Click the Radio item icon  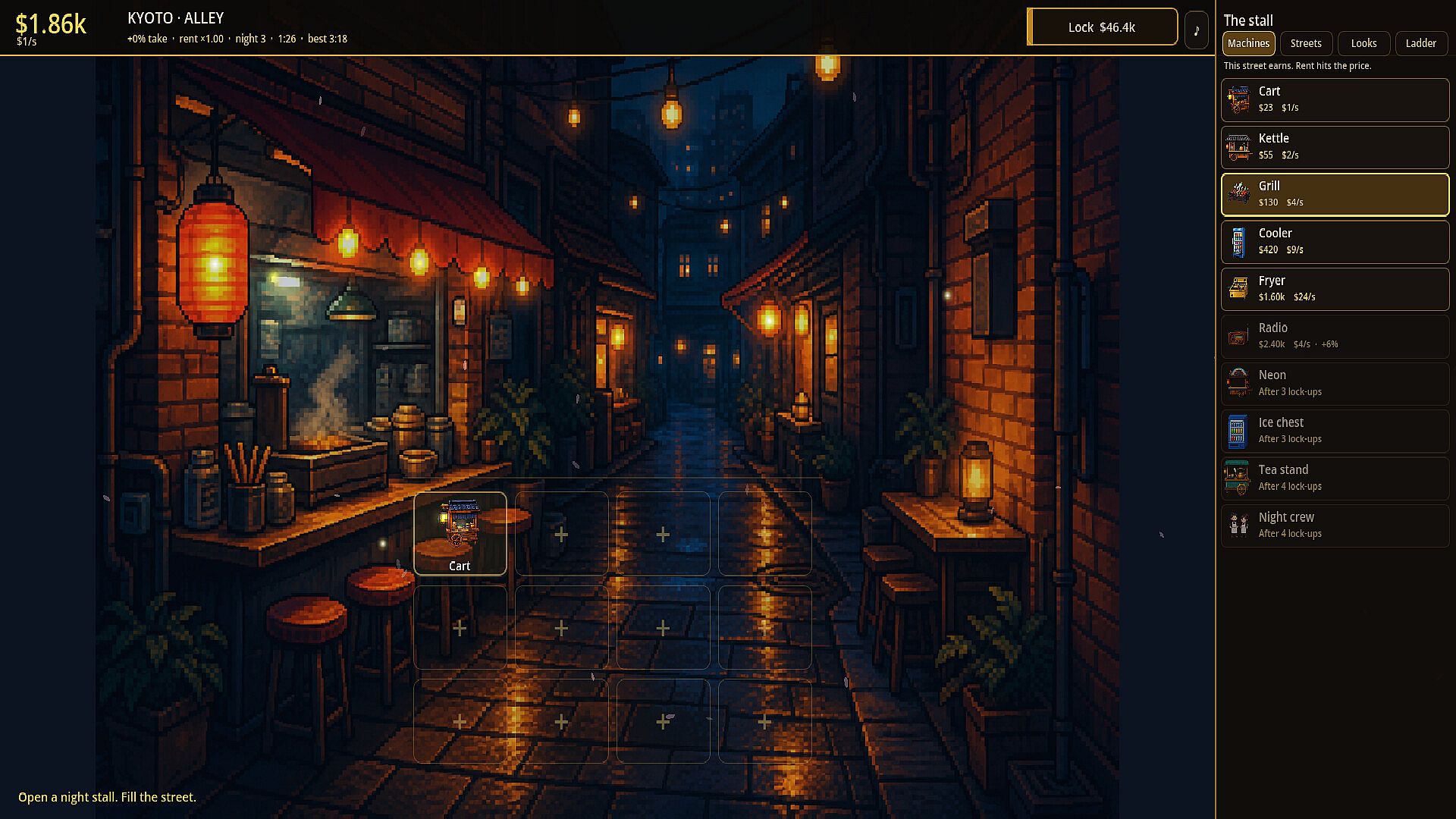(x=1238, y=336)
